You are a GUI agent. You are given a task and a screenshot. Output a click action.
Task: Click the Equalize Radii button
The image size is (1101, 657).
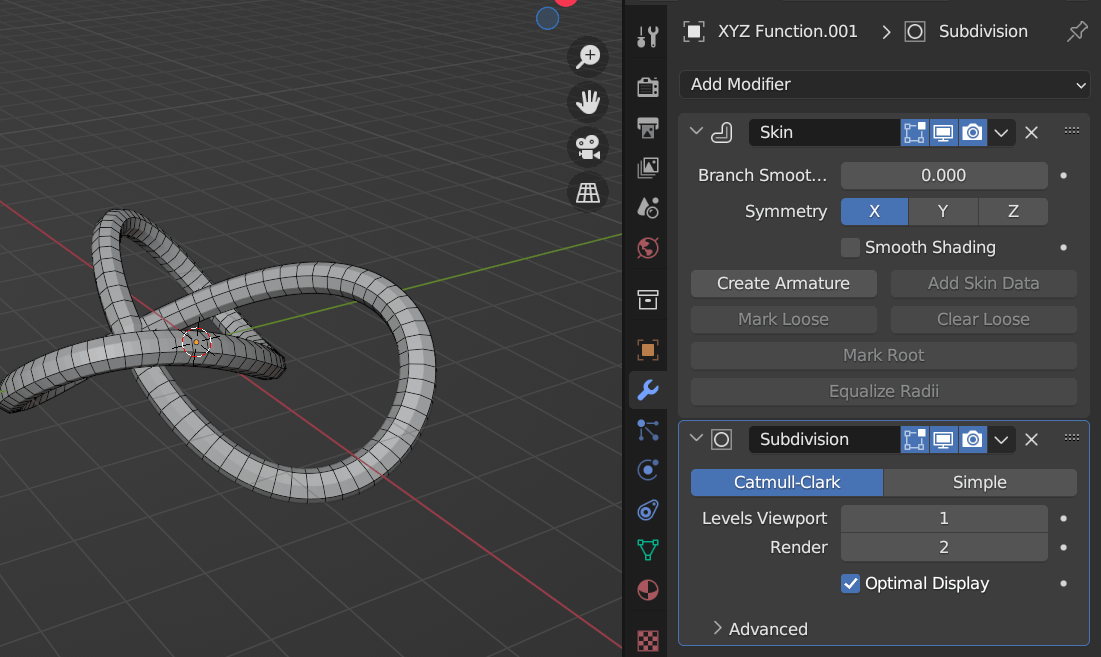[883, 391]
